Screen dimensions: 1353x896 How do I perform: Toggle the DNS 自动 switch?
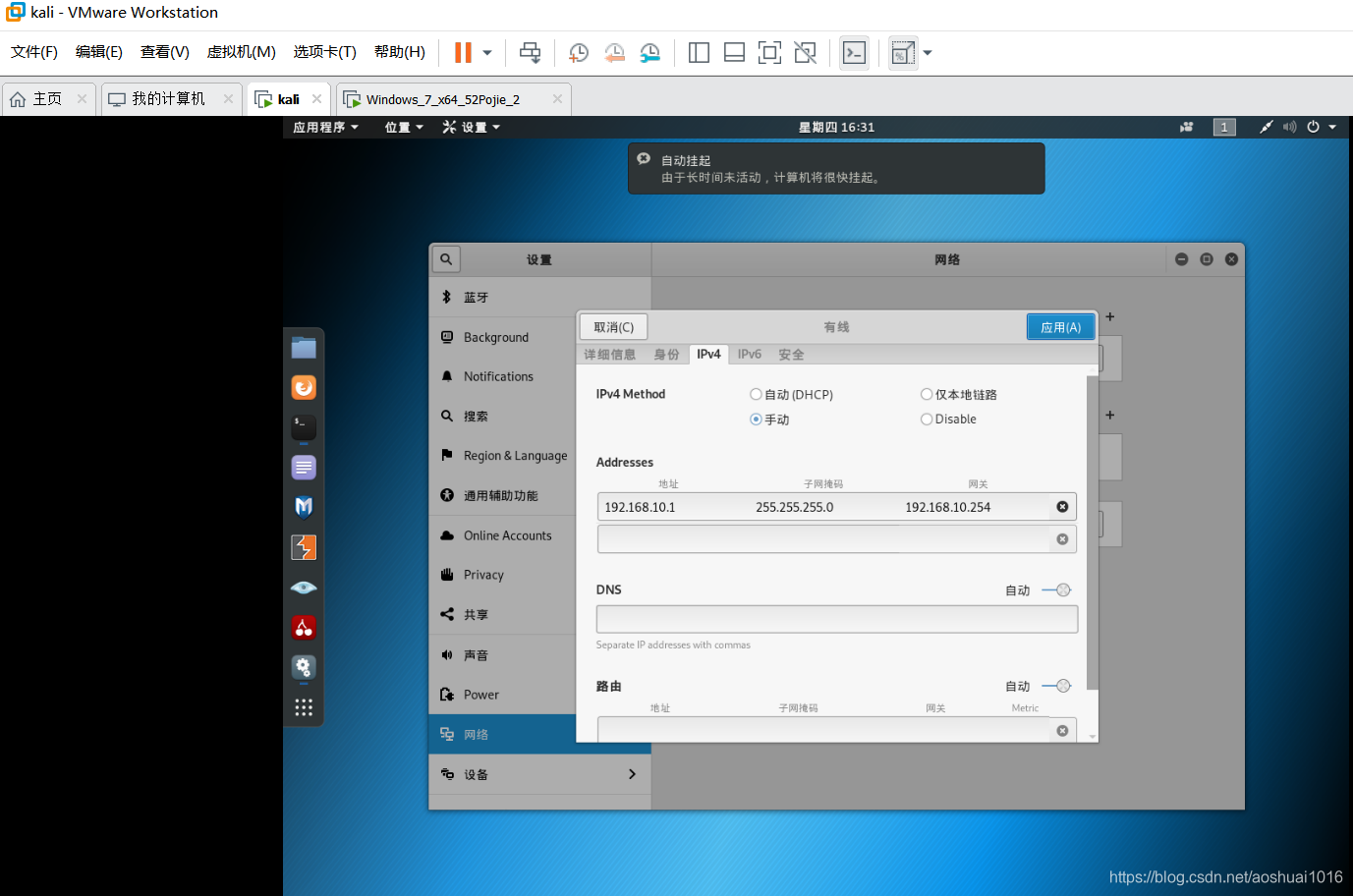pyautogui.click(x=1056, y=590)
